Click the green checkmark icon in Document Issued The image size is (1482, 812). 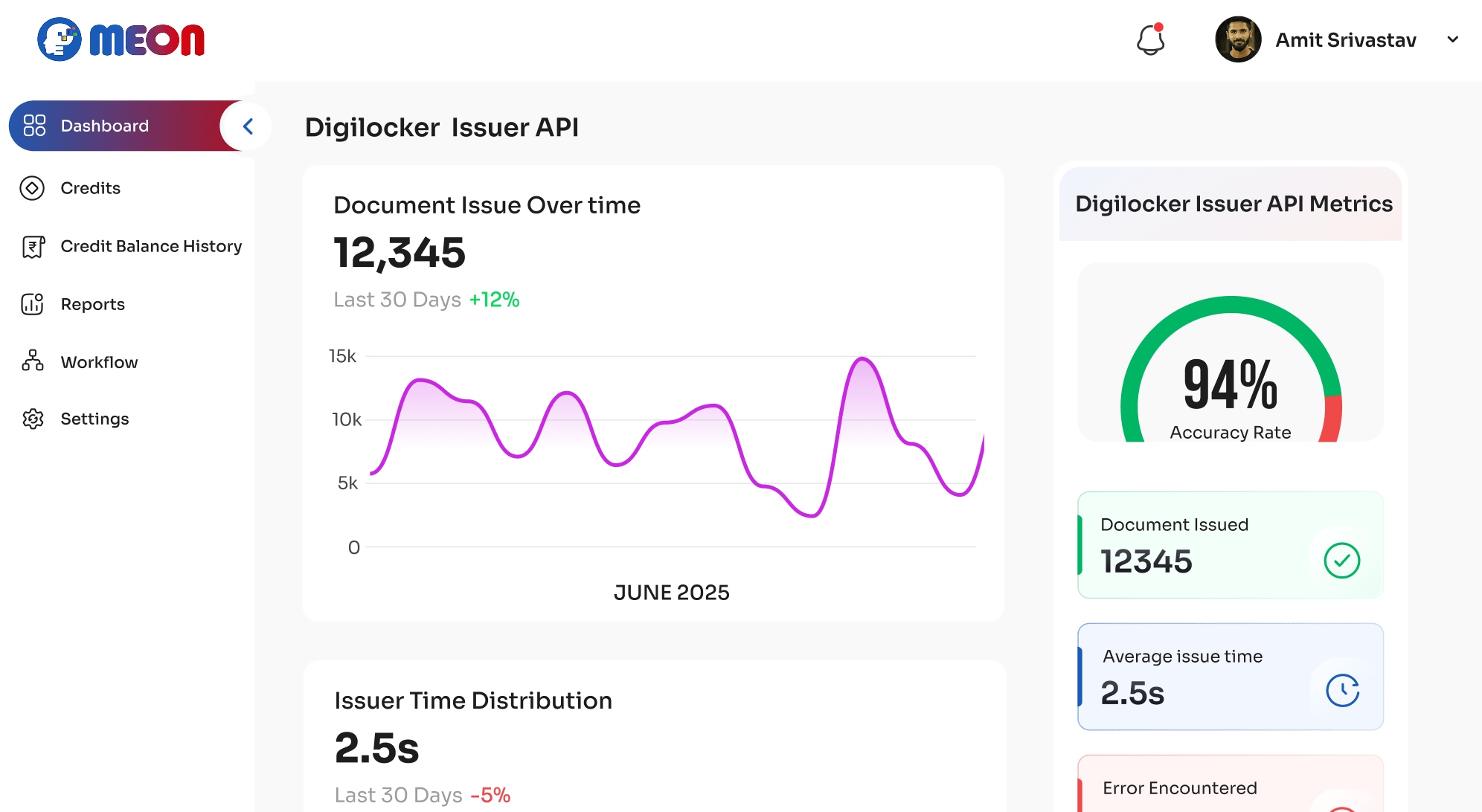coord(1342,561)
